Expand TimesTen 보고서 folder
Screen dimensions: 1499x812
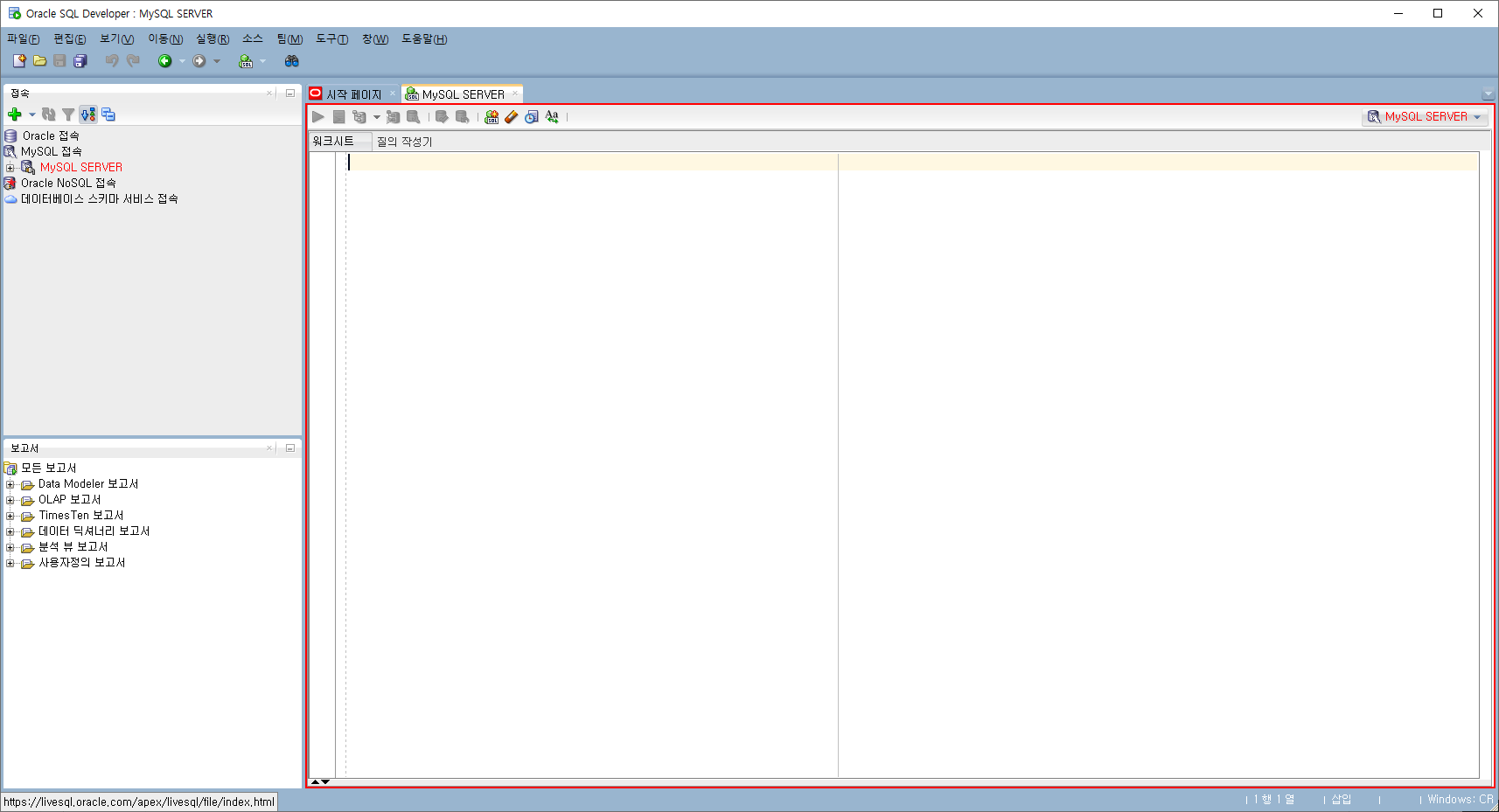10,516
